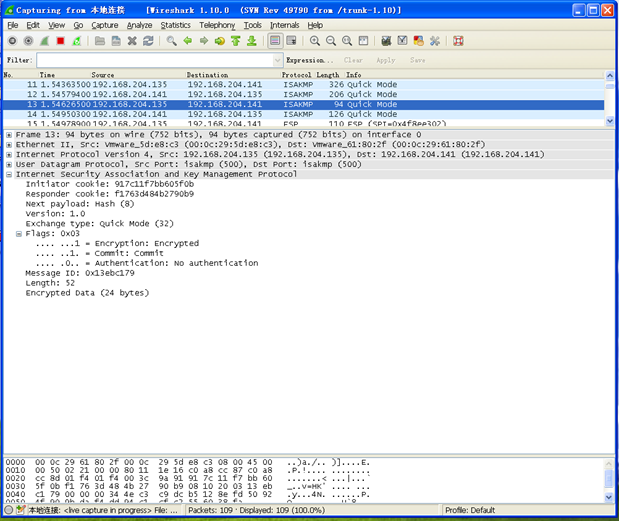
Task: Stop the running live capture
Action: point(61,41)
